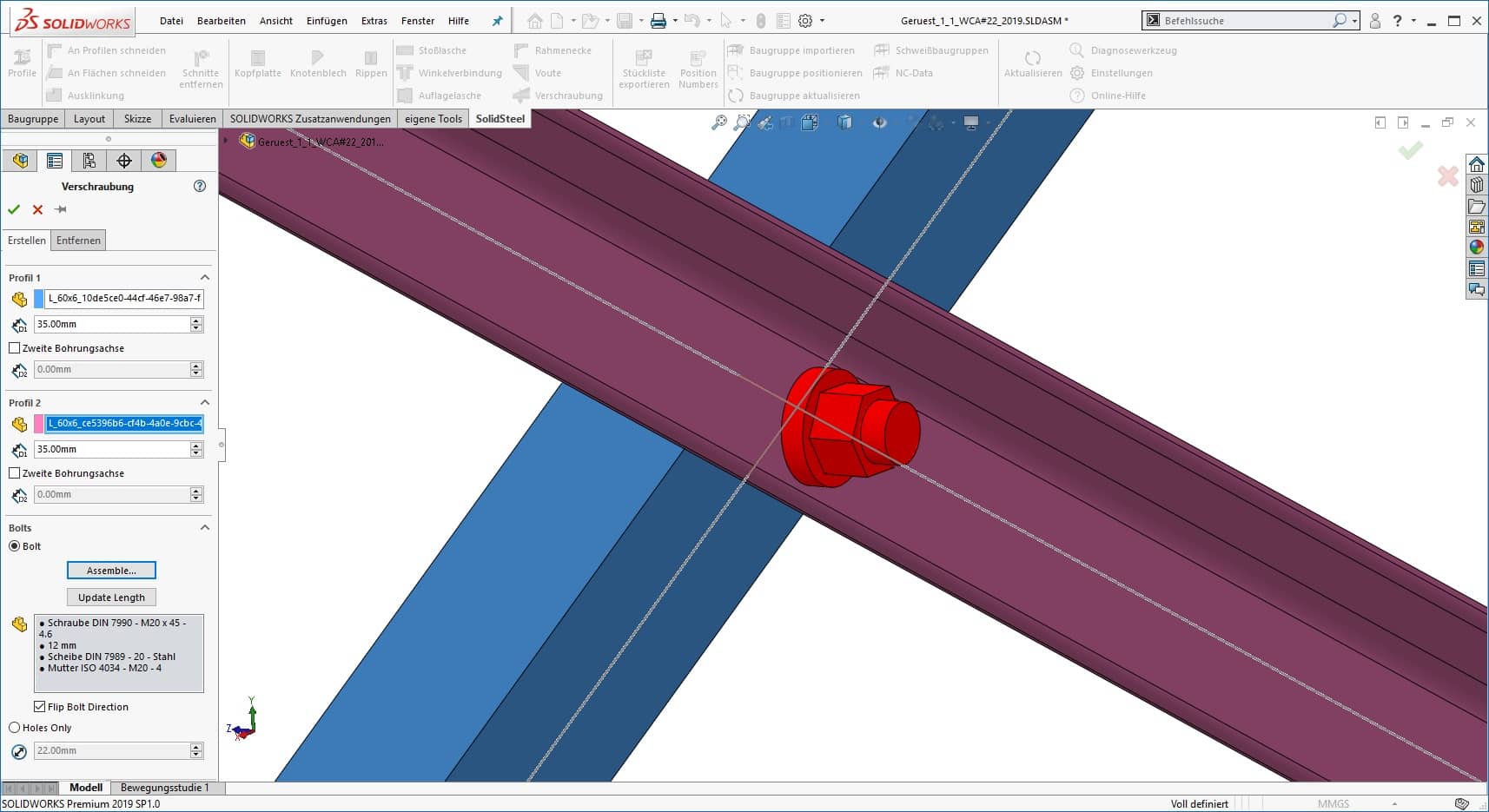
Task: Click Stückliste exportieren in the ribbon
Action: click(644, 69)
